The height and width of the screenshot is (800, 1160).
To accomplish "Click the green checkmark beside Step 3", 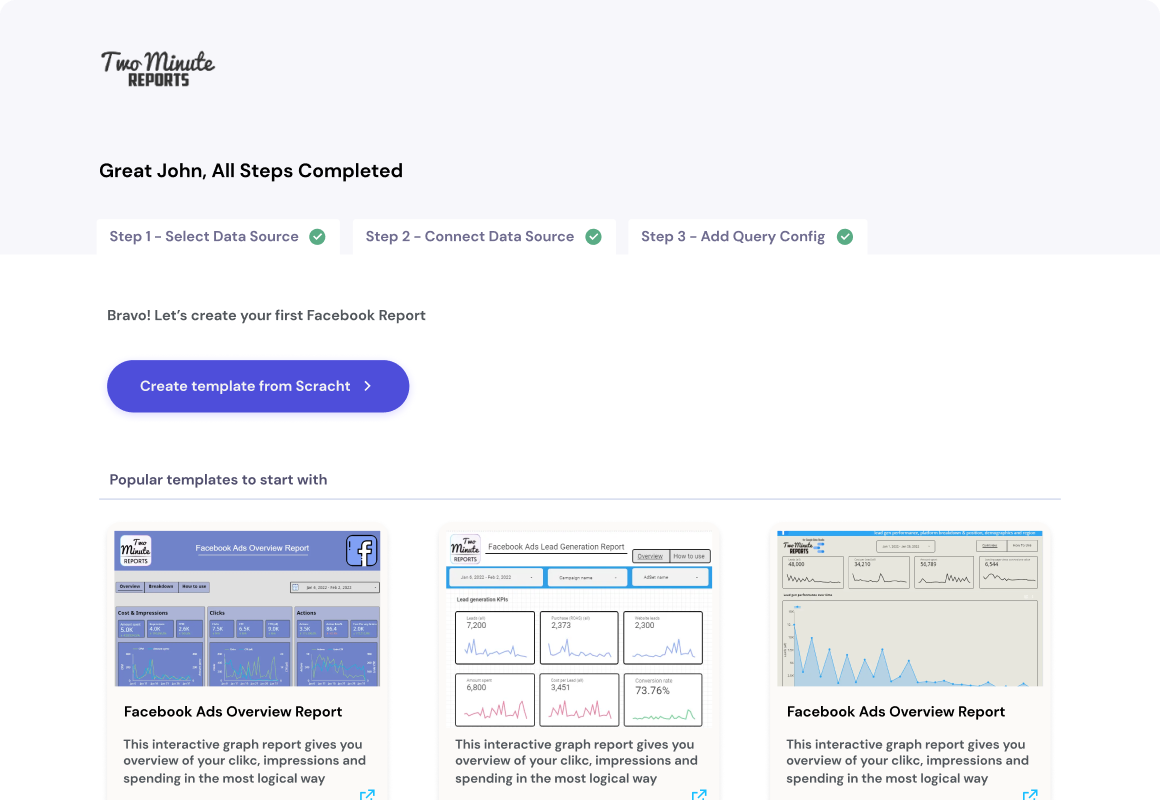I will tap(845, 237).
